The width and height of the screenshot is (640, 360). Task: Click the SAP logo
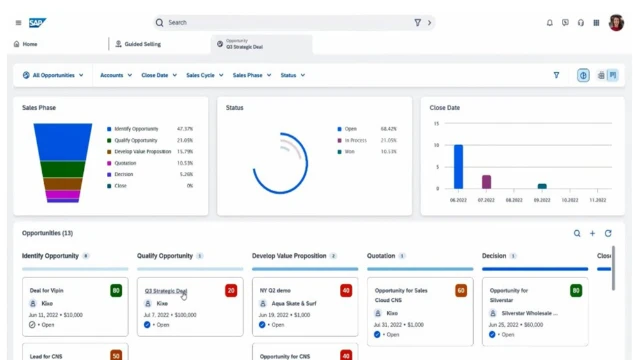38,23
